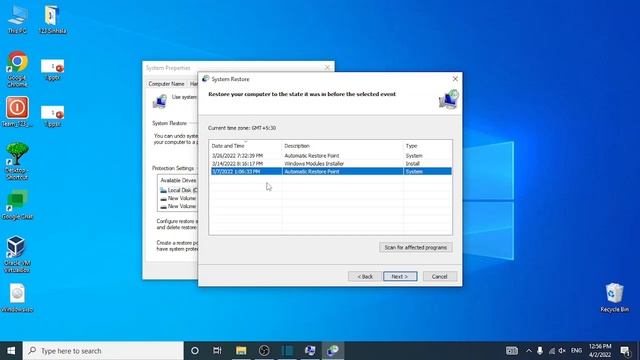
Task: Open the clock showing 12:56 PM
Action: [600, 351]
